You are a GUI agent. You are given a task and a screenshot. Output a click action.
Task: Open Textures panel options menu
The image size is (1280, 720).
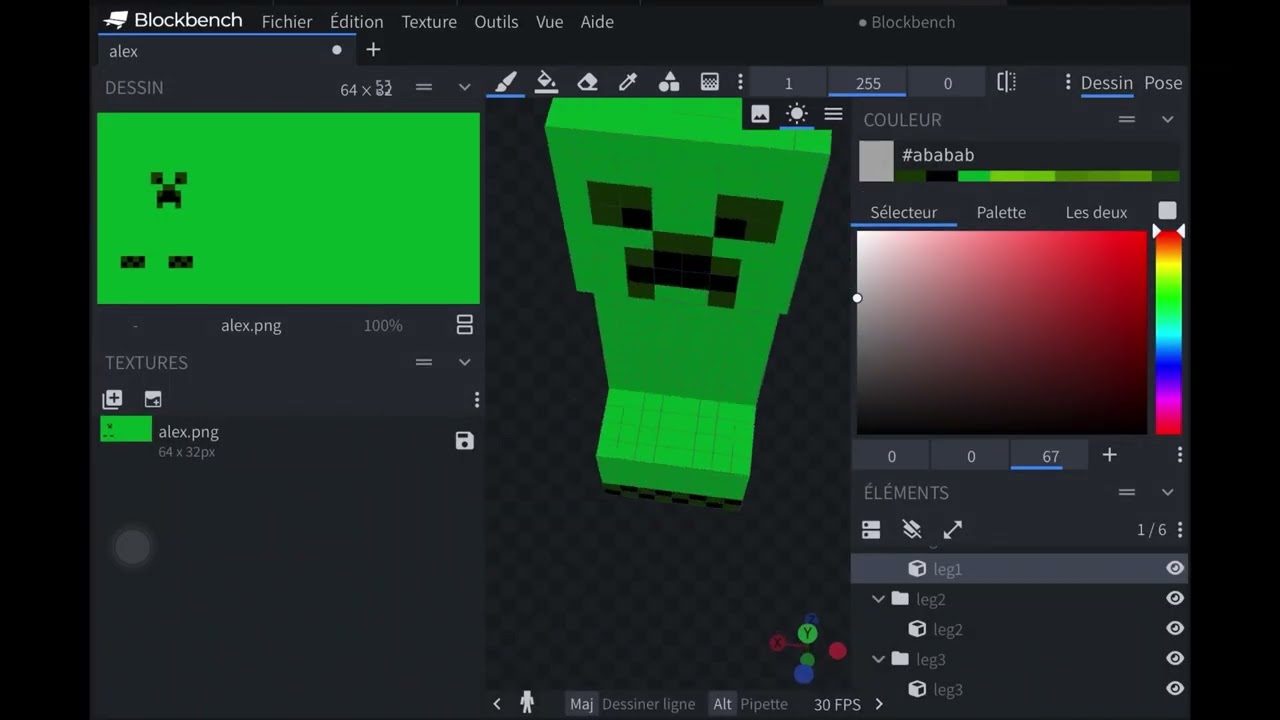(x=476, y=400)
